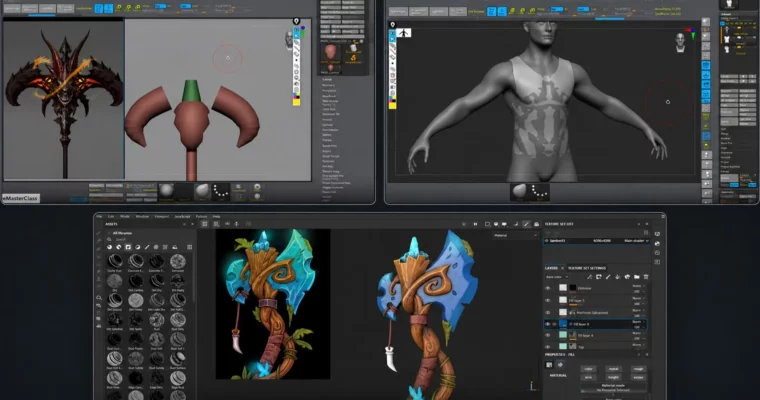This screenshot has height=400, width=760.
Task: Open the stroke dots picker in left ZBrush window
Action: click(221, 191)
